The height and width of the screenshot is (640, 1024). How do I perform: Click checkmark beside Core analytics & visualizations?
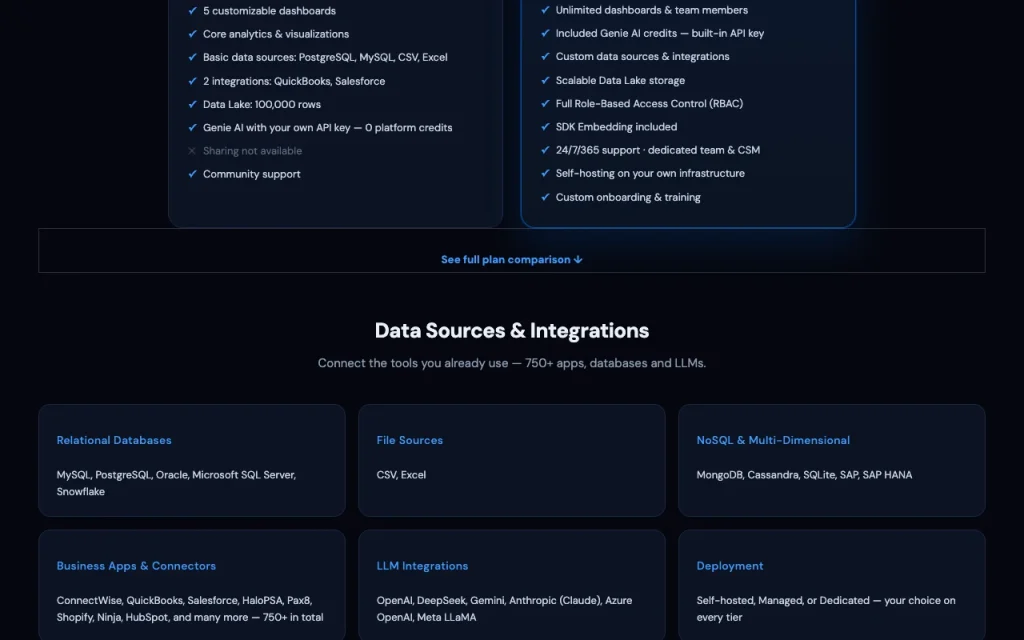tap(192, 34)
